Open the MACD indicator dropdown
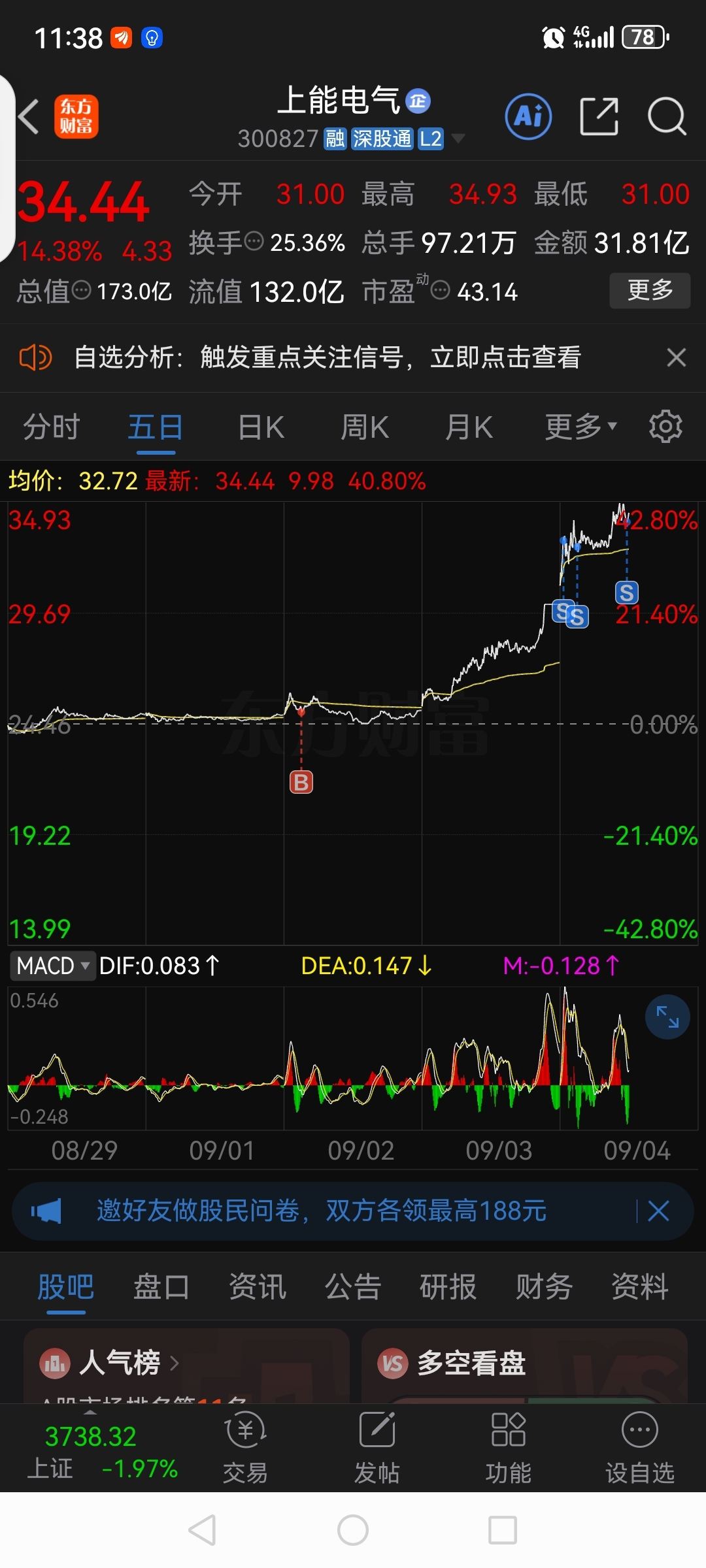The image size is (706, 1568). [x=53, y=966]
